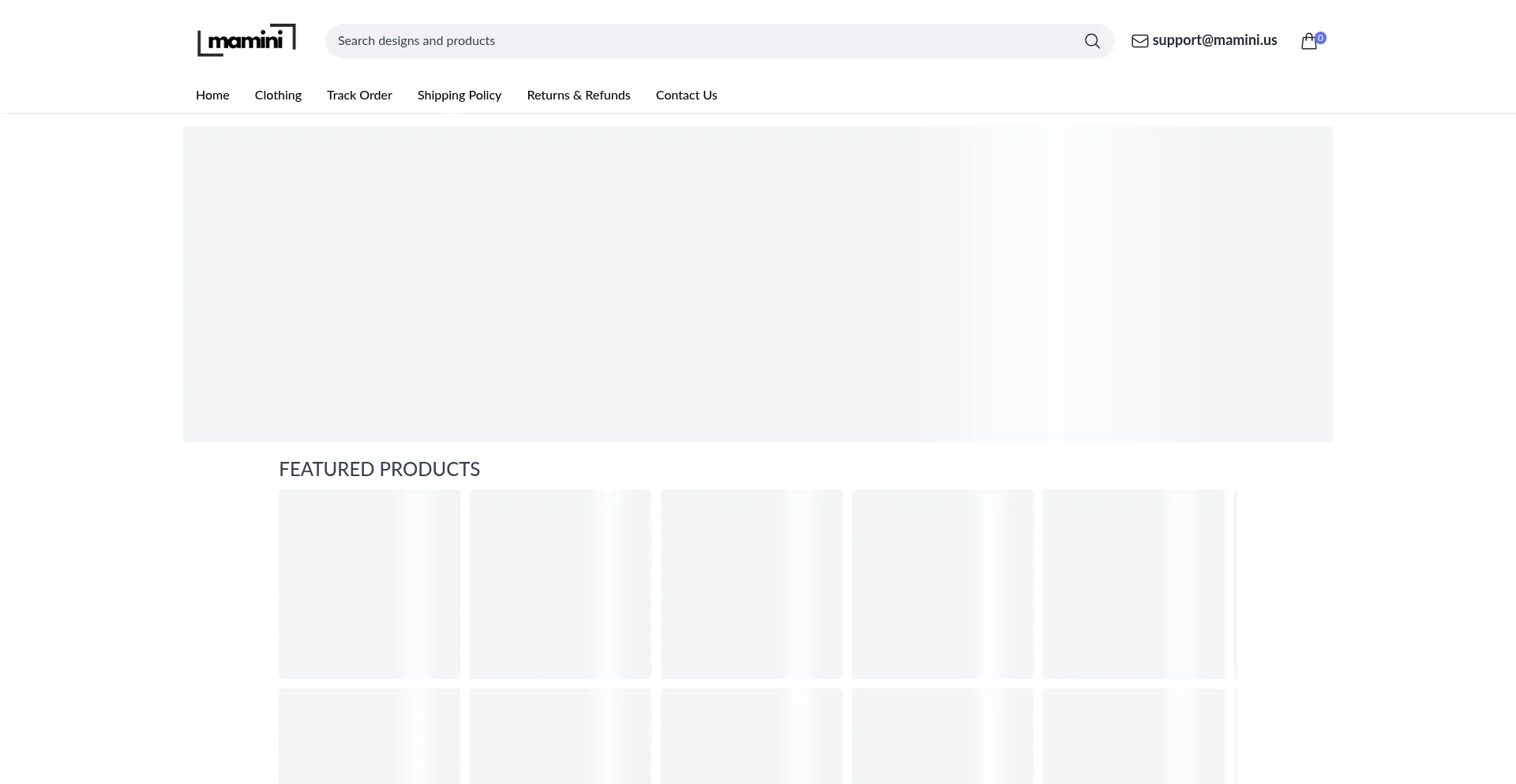
Task: Click the mamini logo
Action: point(246,40)
